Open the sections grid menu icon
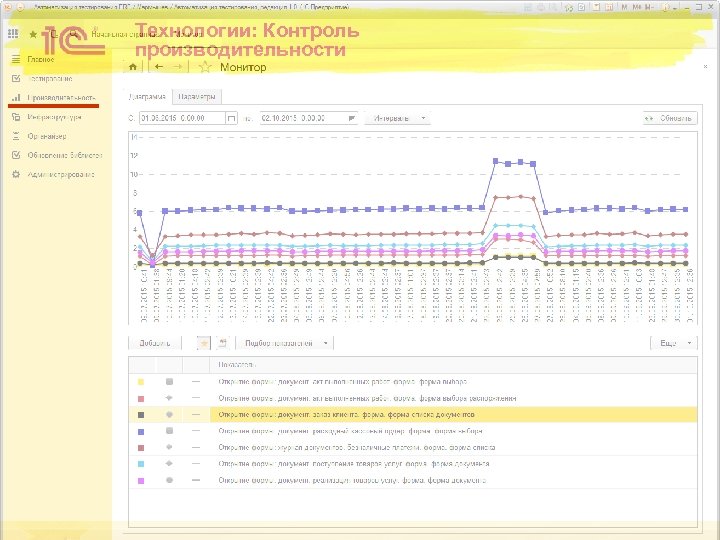Image resolution: width=720 pixels, height=540 pixels. coord(13,34)
